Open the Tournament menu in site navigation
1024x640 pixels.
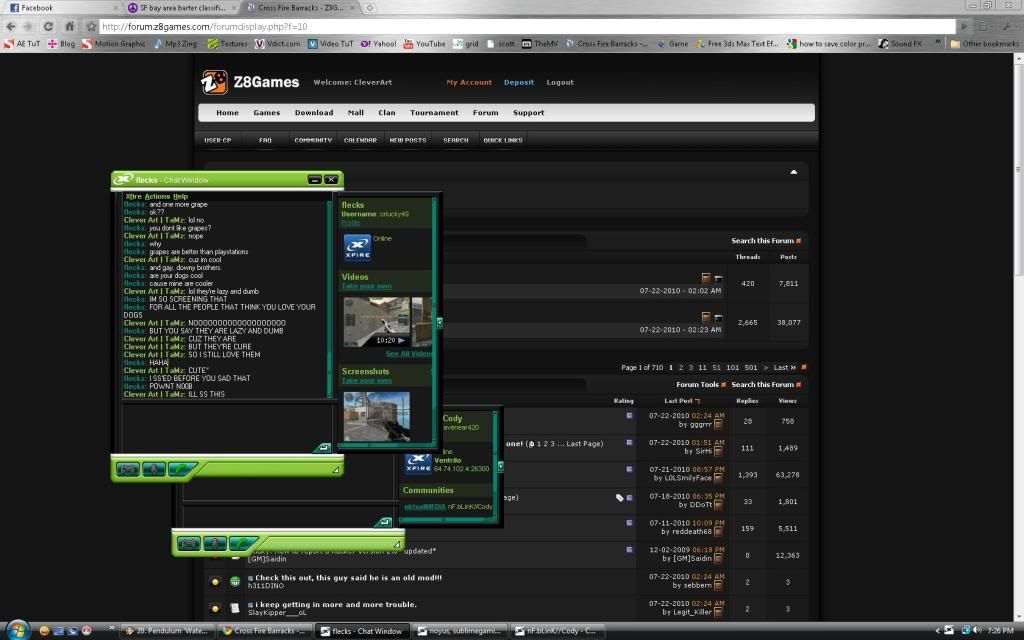(x=434, y=113)
